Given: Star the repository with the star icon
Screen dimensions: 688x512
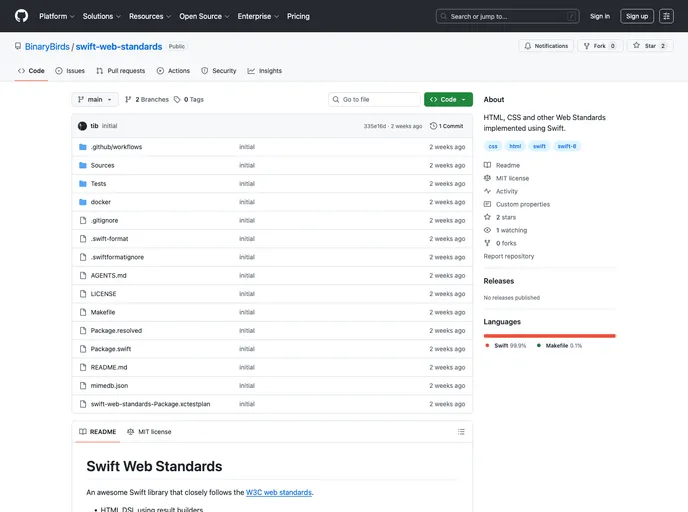Looking at the screenshot, I should [x=636, y=45].
